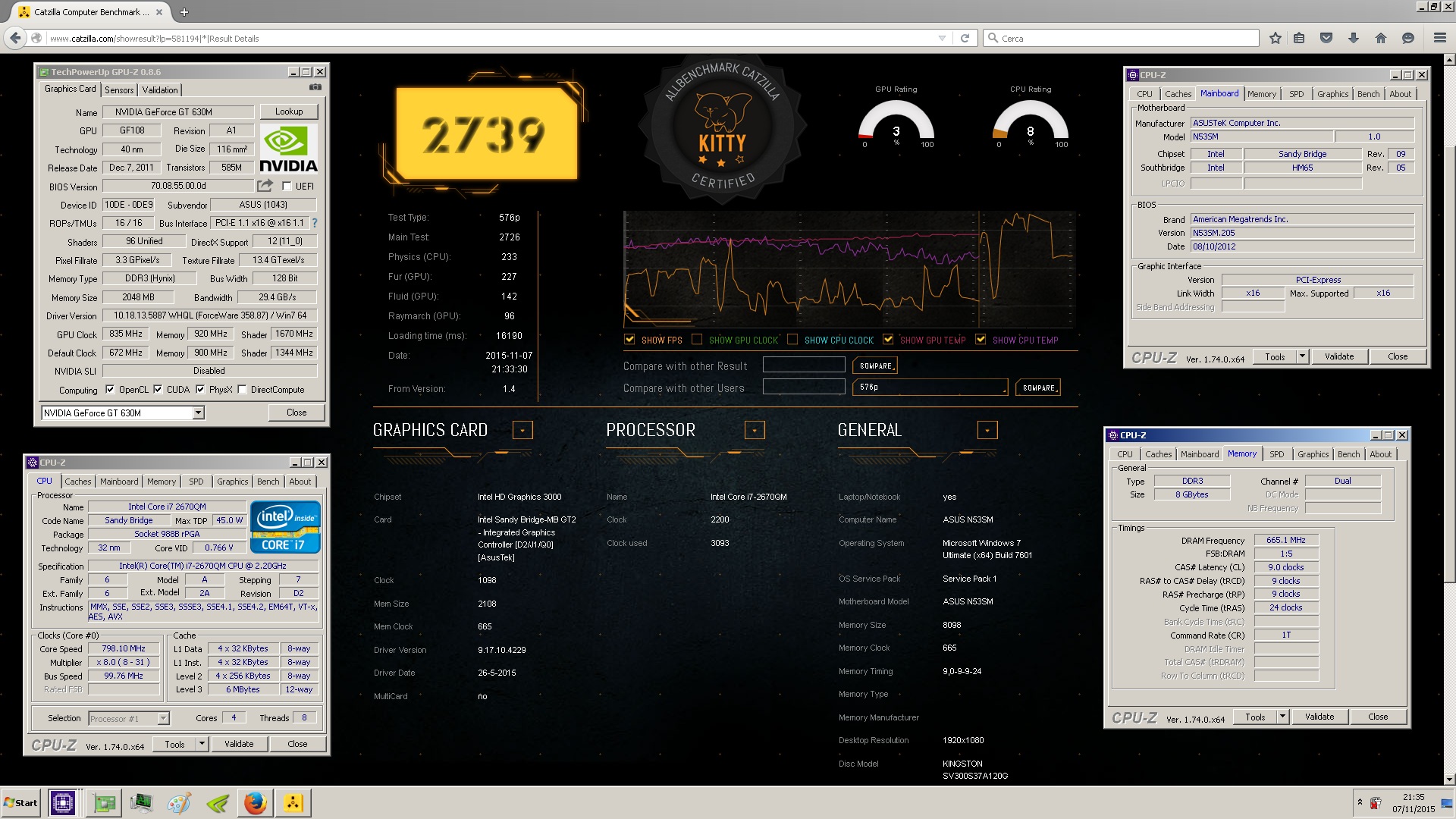Go to the Firefox home page icon
The image size is (1456, 819).
1380,38
